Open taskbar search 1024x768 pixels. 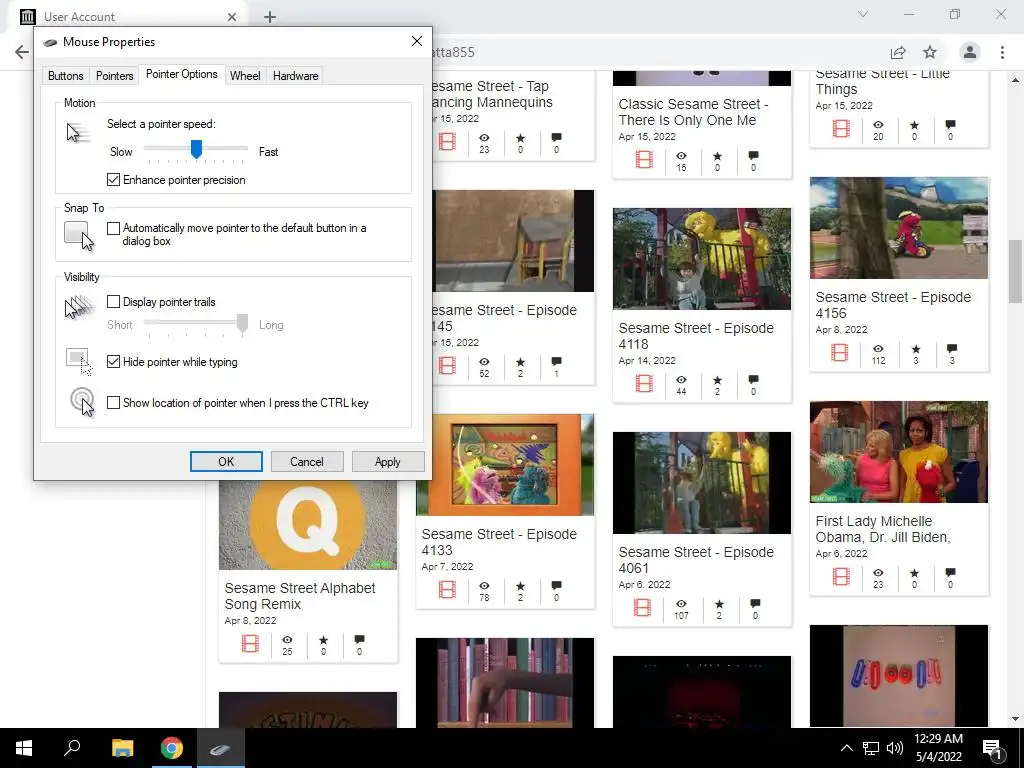[x=72, y=748]
